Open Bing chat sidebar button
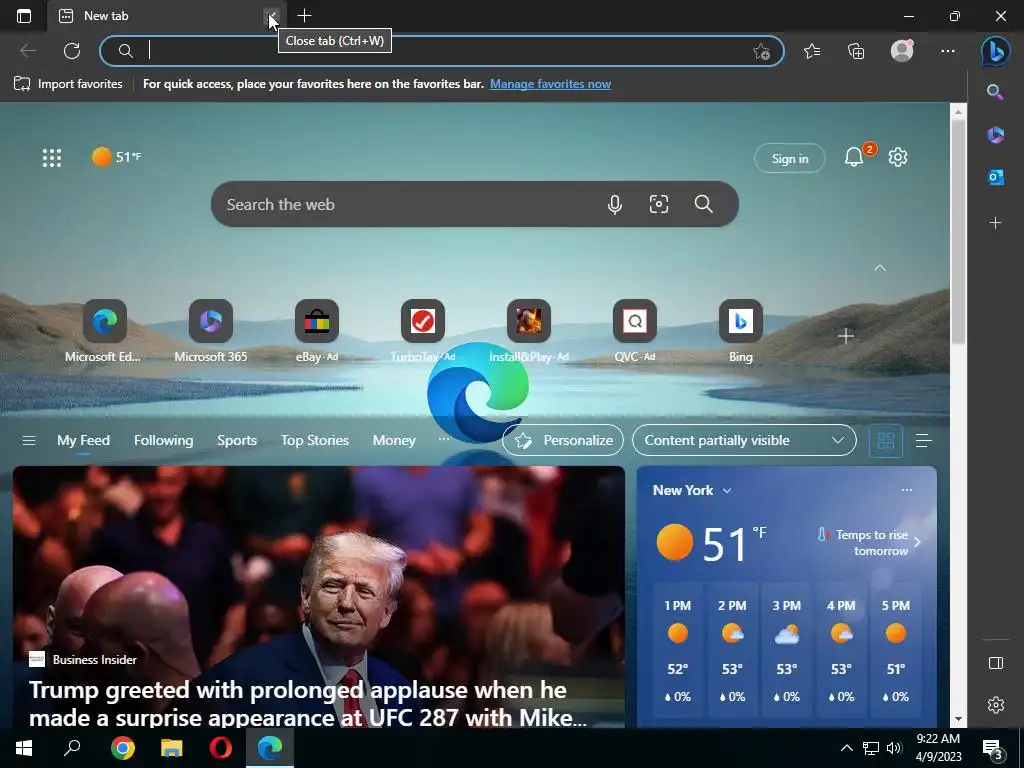This screenshot has height=768, width=1024. (x=995, y=51)
